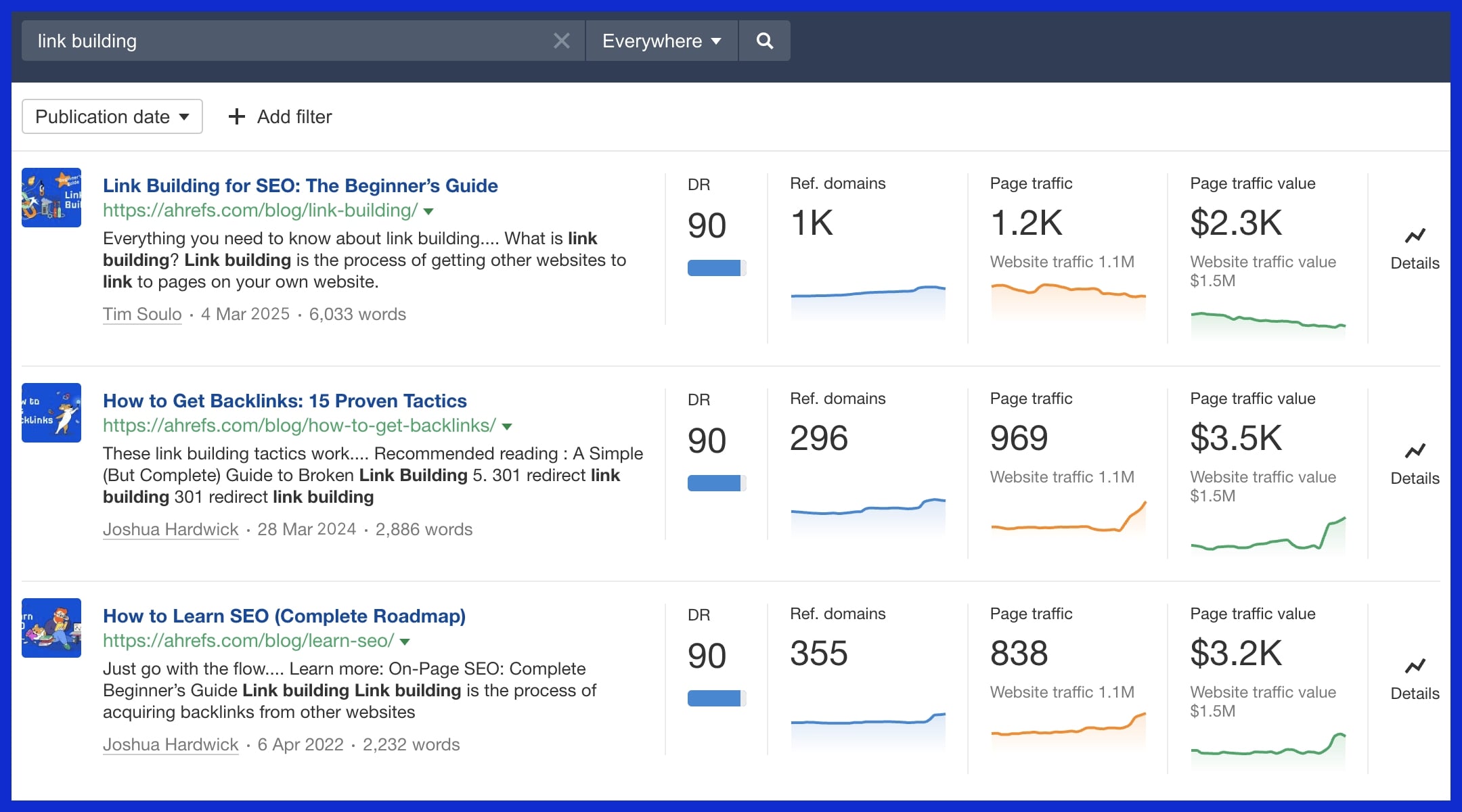Open ahrefs.com/blog/how-to-get-backlinks/ URL

click(x=299, y=426)
